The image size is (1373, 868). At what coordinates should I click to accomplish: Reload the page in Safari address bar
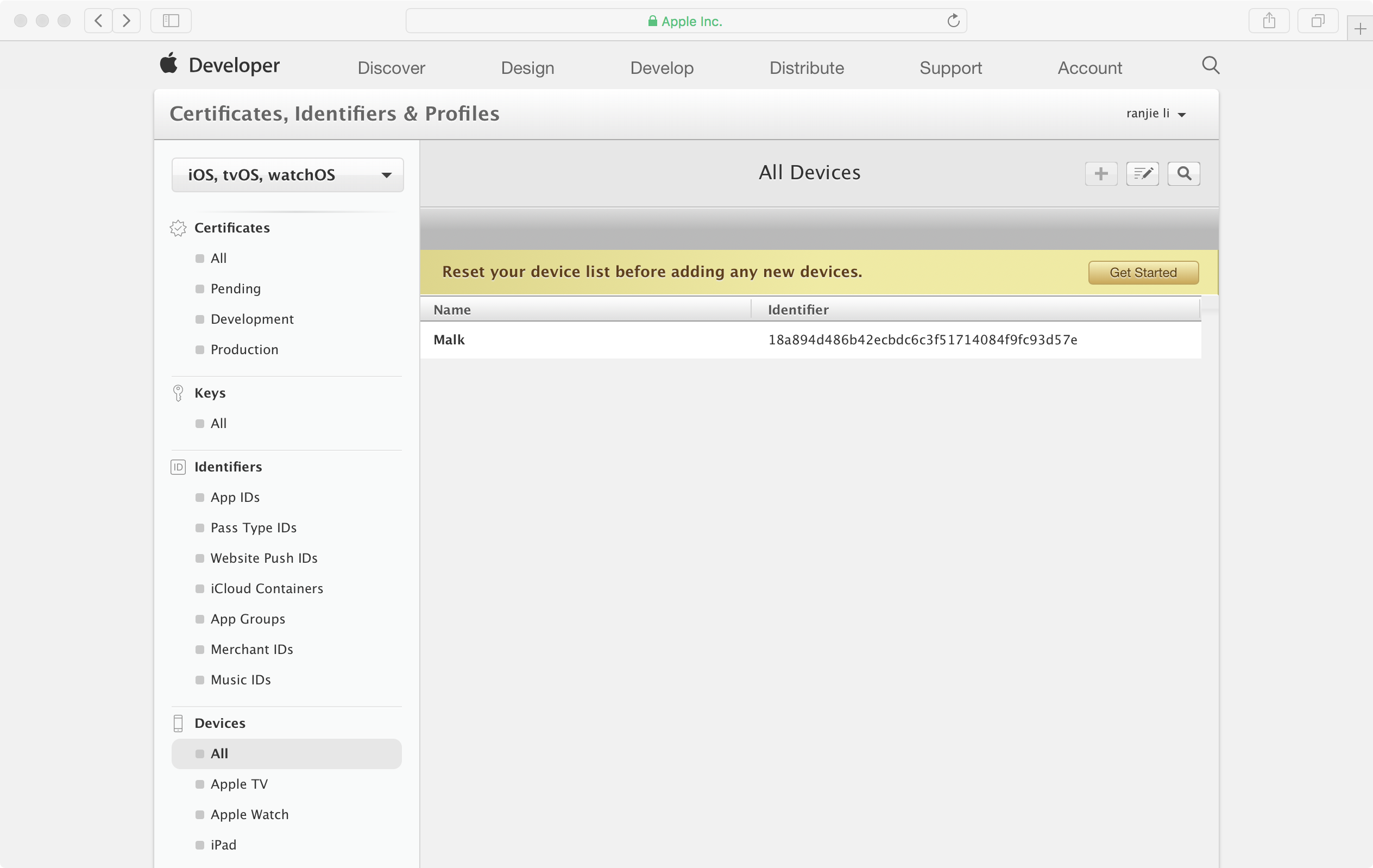(x=953, y=21)
